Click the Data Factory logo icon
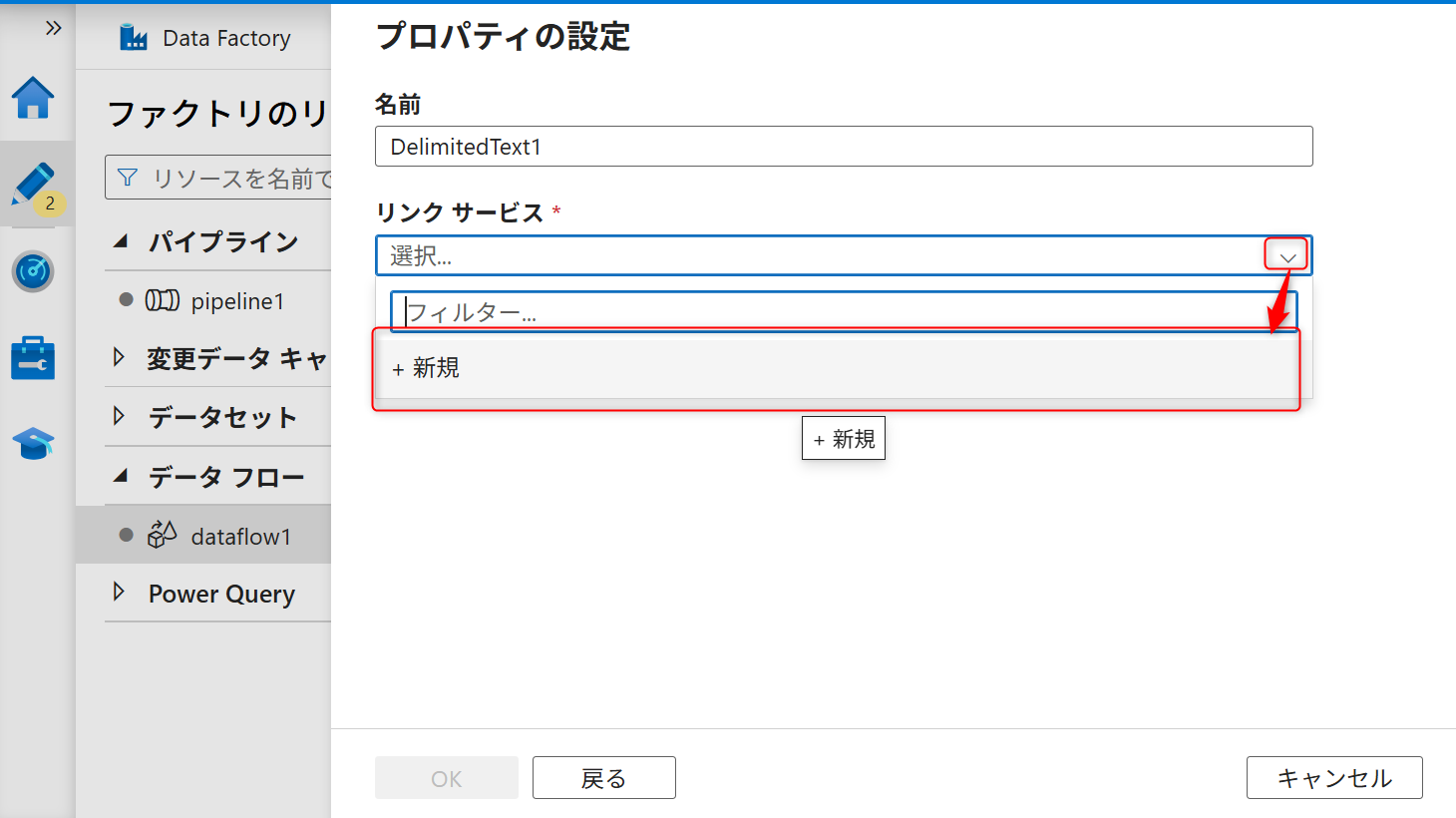The height and width of the screenshot is (818, 1456). 134,38
